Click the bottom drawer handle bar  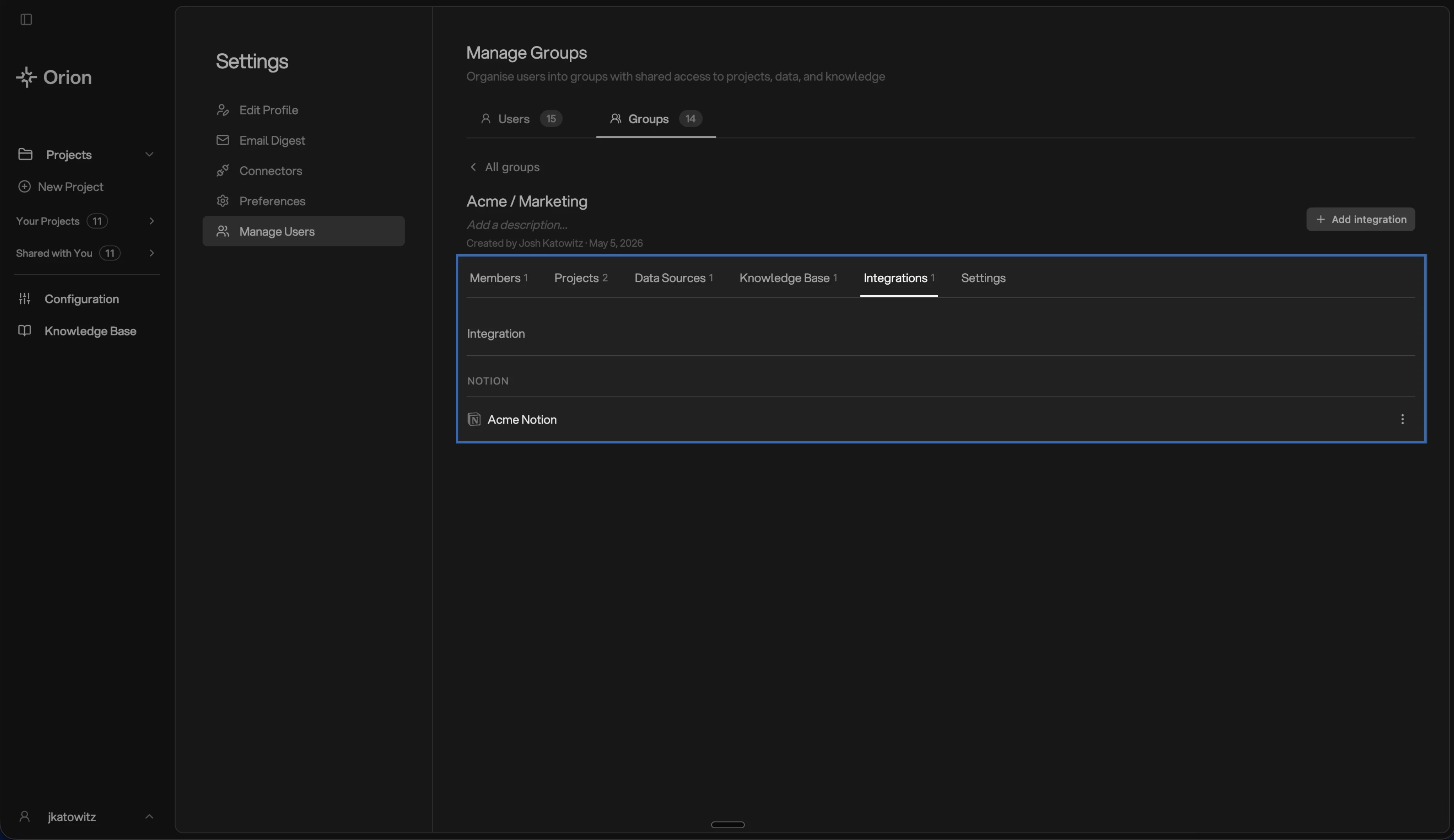[x=728, y=824]
